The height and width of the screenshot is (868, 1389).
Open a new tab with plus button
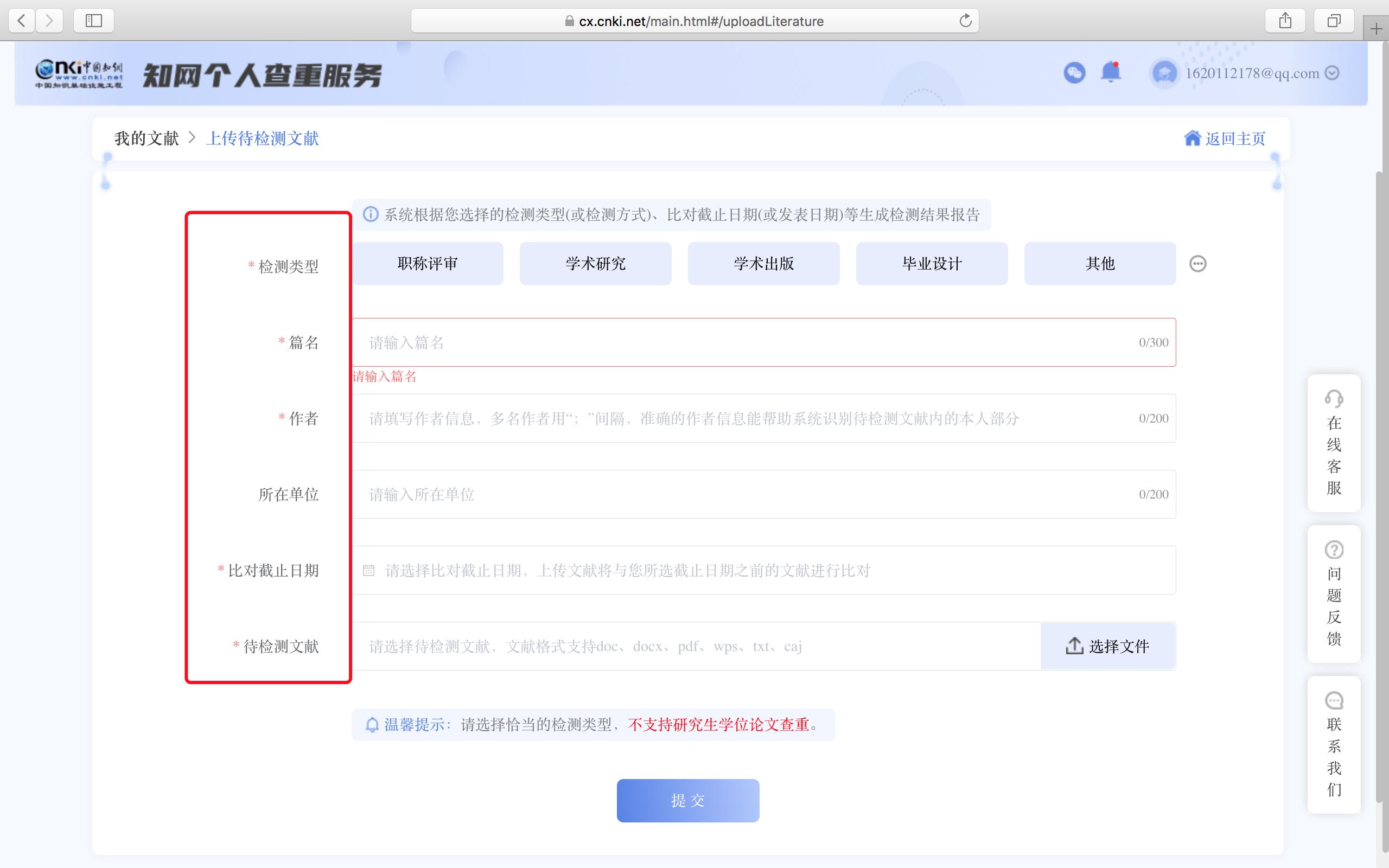tap(1377, 29)
